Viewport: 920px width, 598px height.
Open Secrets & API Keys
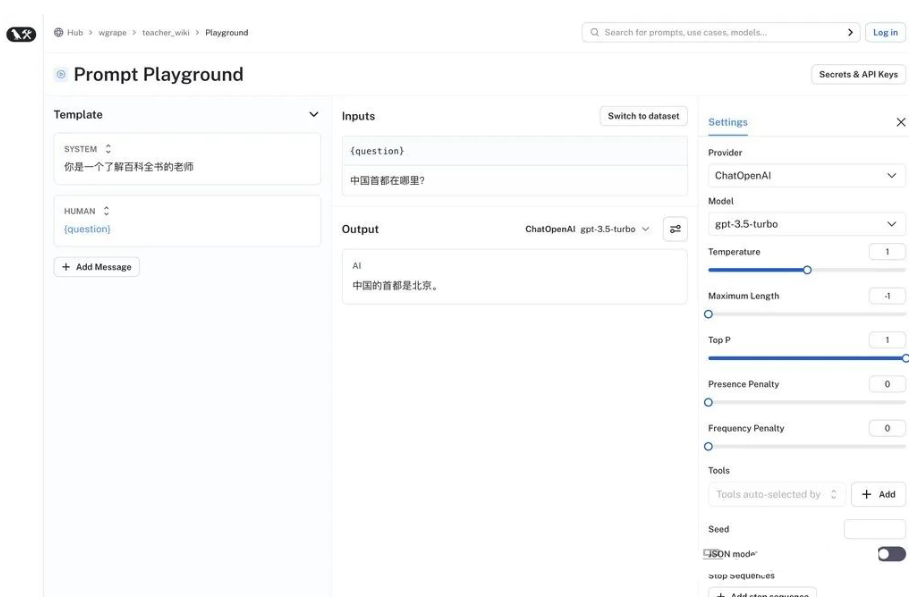[858, 75]
